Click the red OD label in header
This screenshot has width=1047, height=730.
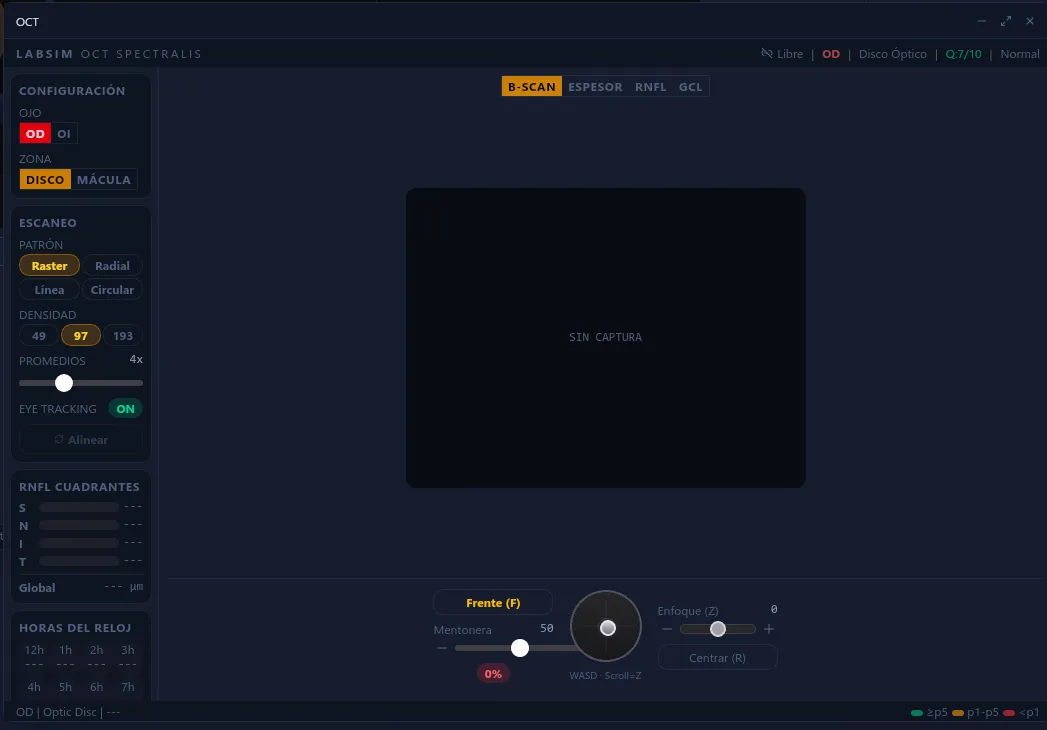click(831, 54)
